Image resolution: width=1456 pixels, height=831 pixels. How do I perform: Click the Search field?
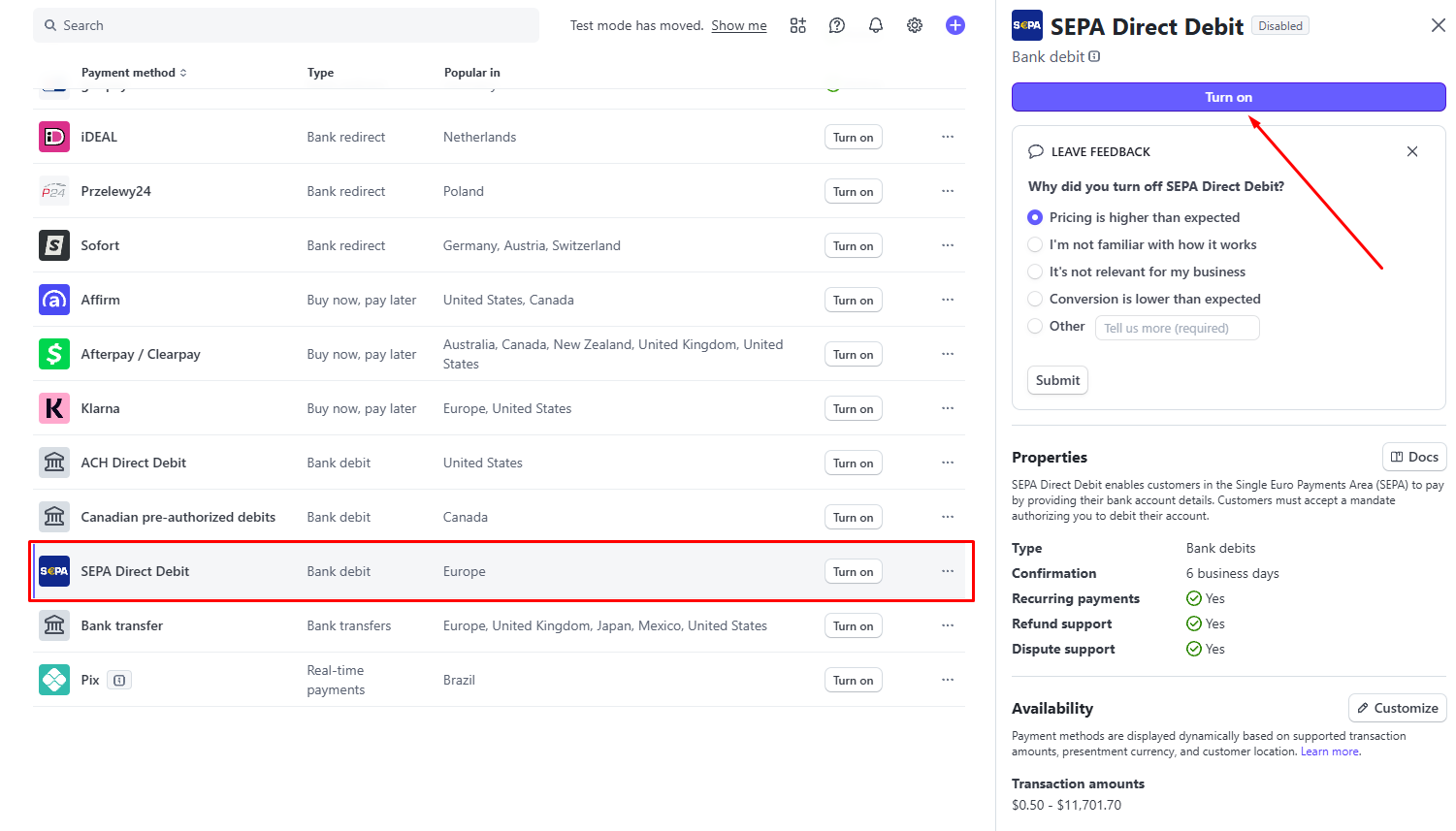click(x=286, y=25)
